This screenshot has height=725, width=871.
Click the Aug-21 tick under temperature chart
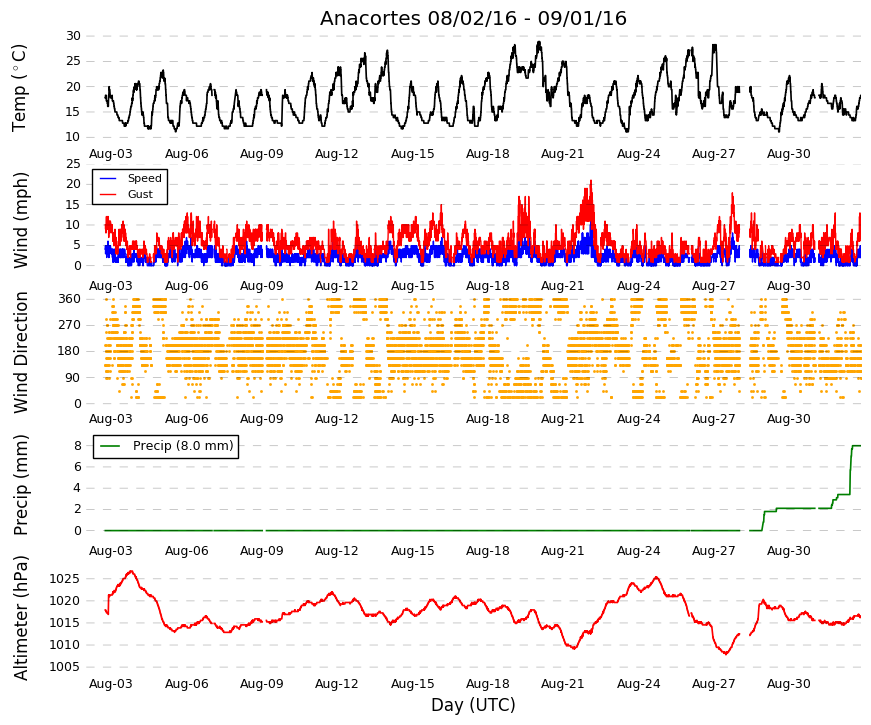563,154
